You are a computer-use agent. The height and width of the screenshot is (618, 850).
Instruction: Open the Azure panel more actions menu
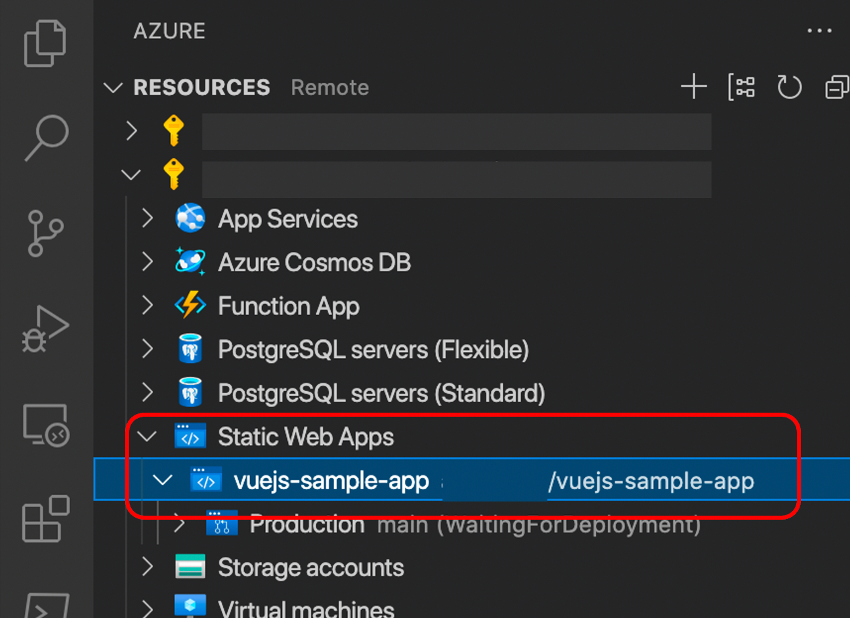click(819, 30)
